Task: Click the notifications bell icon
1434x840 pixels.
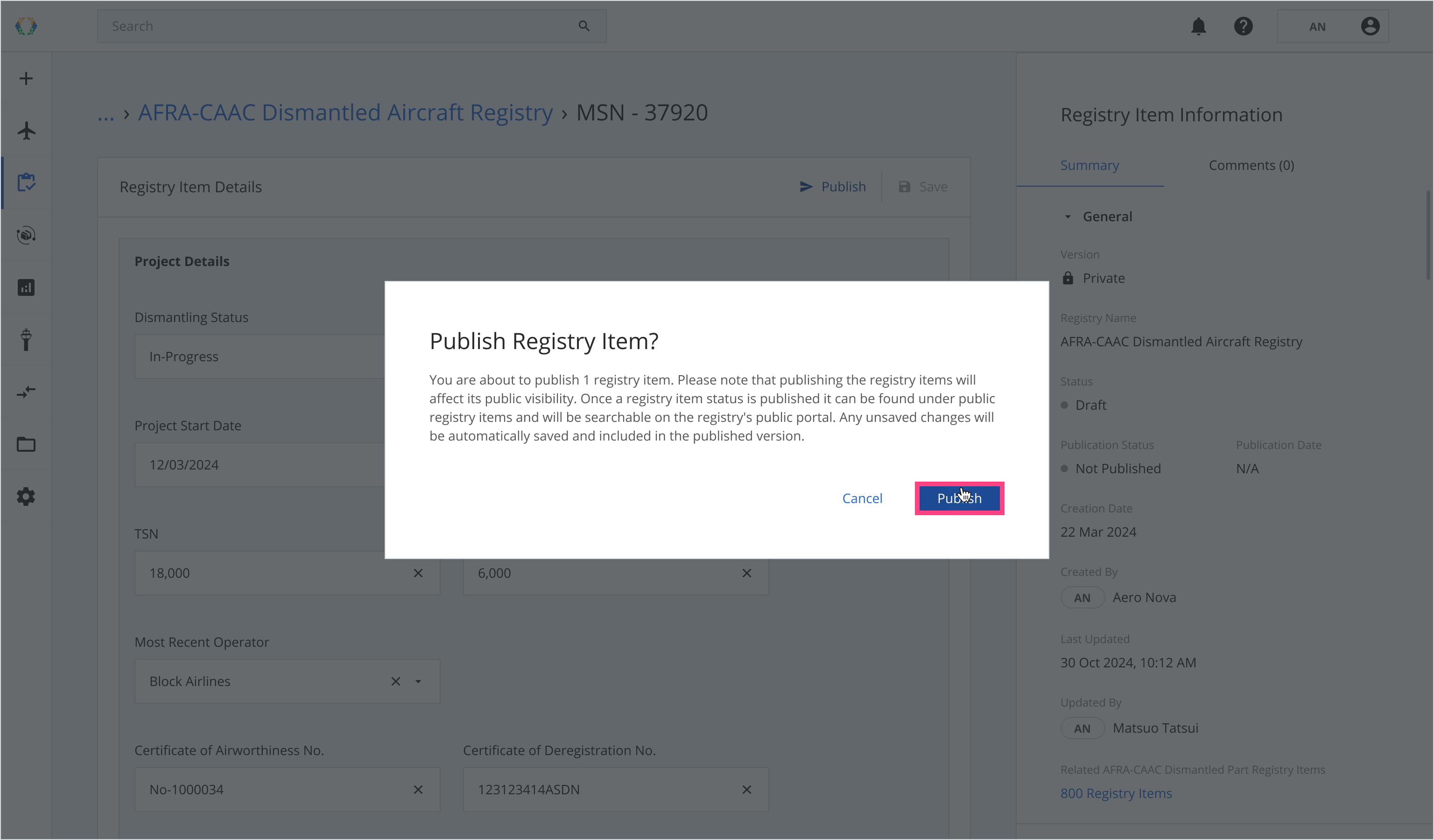Action: [1198, 26]
